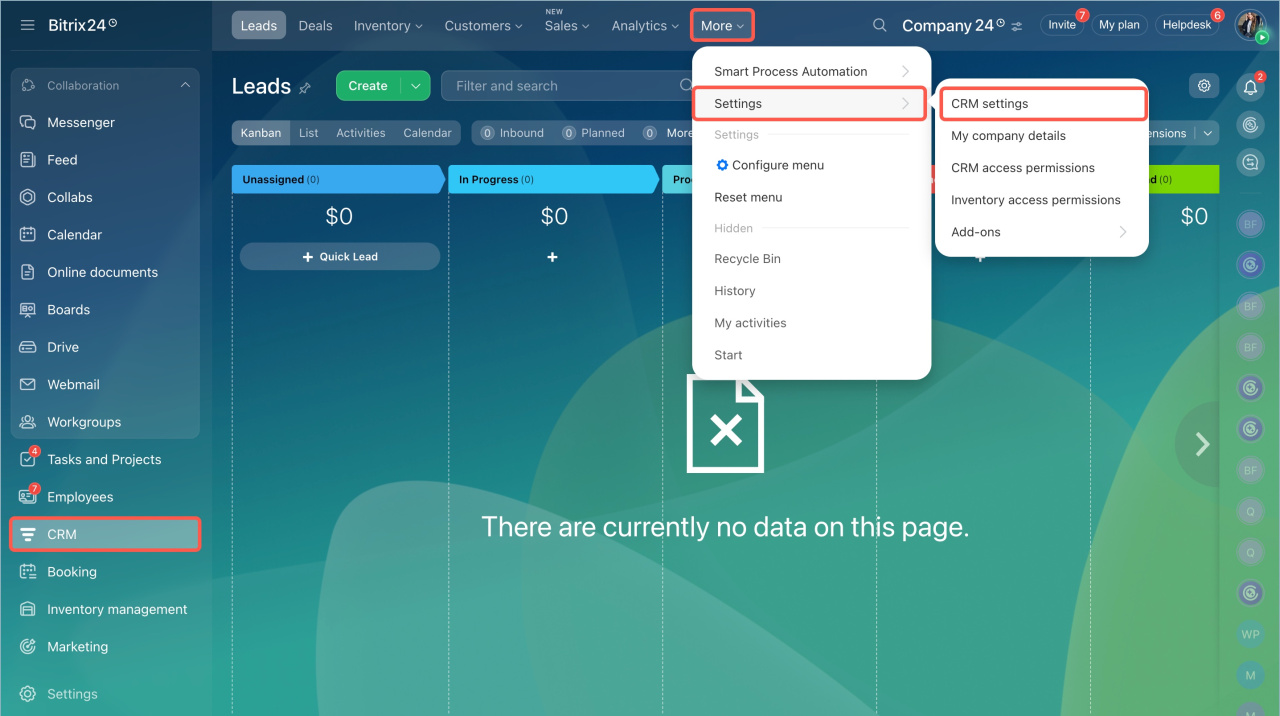Click the Drive icon in sidebar
The height and width of the screenshot is (716, 1280).
[28, 347]
